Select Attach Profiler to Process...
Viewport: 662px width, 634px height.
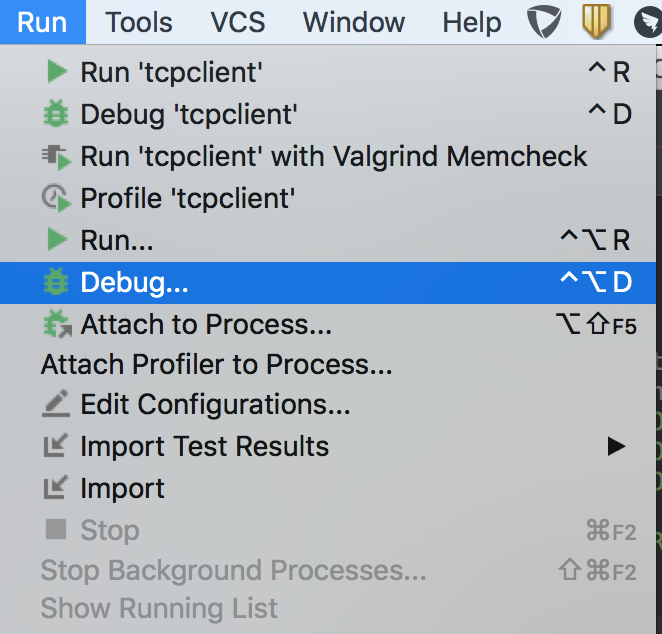coord(216,365)
